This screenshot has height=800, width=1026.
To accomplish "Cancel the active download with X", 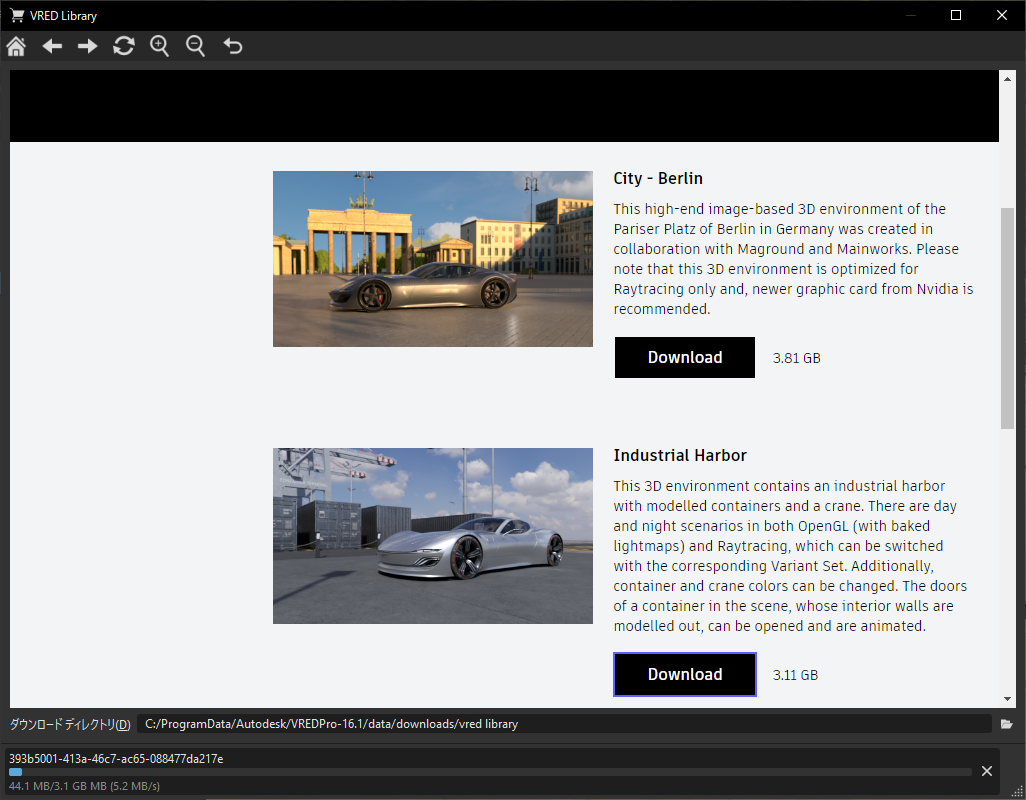I will 987,771.
